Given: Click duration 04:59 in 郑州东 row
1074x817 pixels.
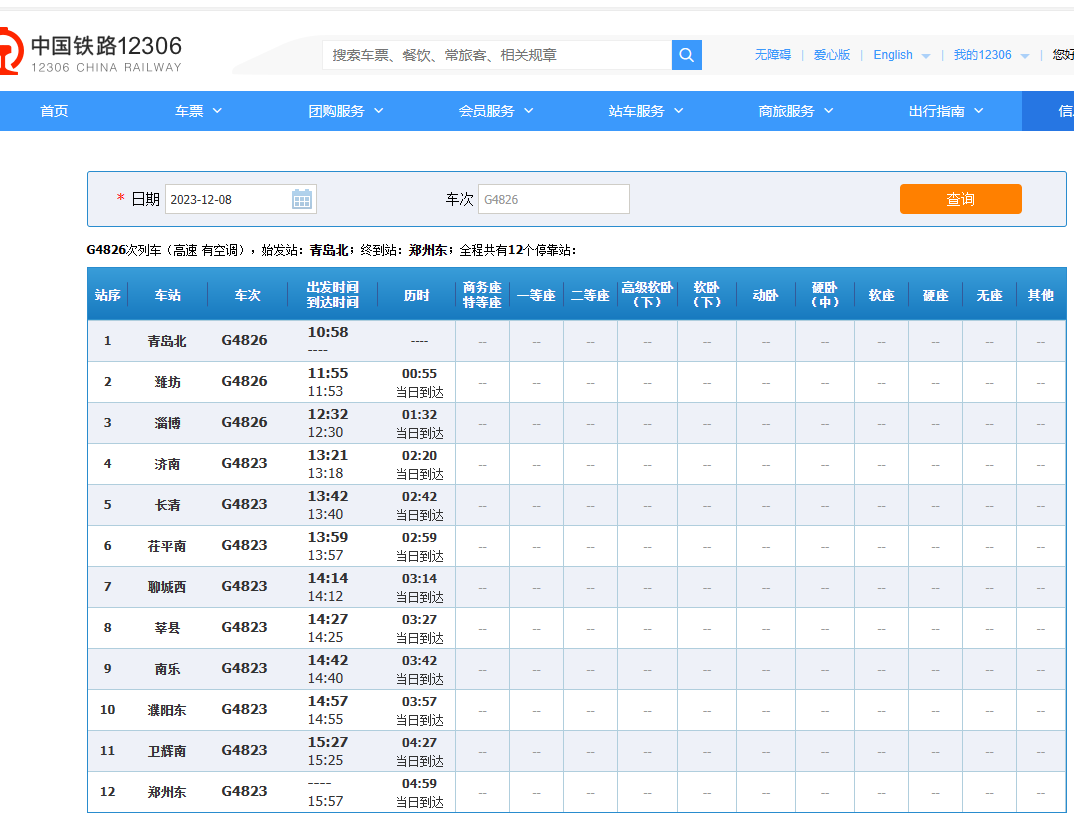Looking at the screenshot, I should tap(419, 783).
